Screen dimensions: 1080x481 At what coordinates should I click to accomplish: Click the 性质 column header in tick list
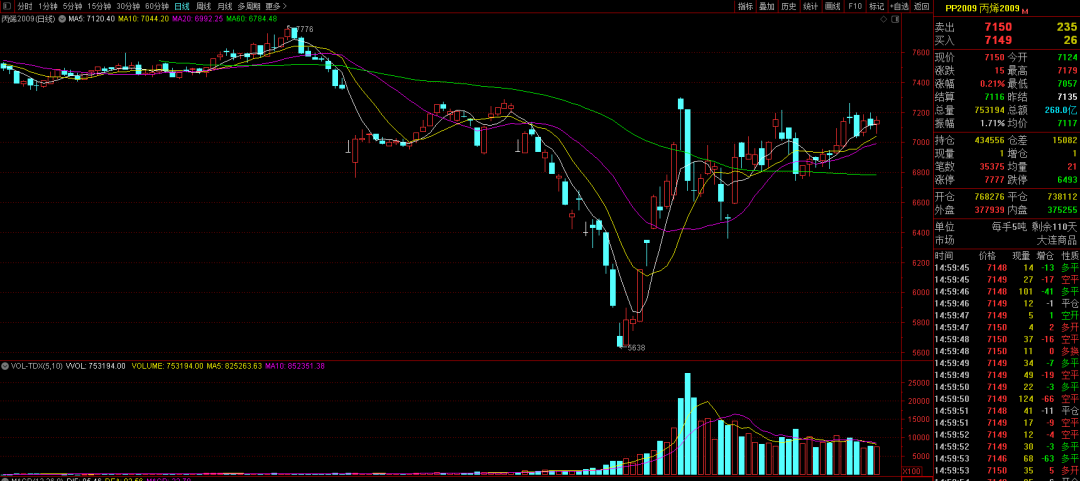pyautogui.click(x=1069, y=256)
